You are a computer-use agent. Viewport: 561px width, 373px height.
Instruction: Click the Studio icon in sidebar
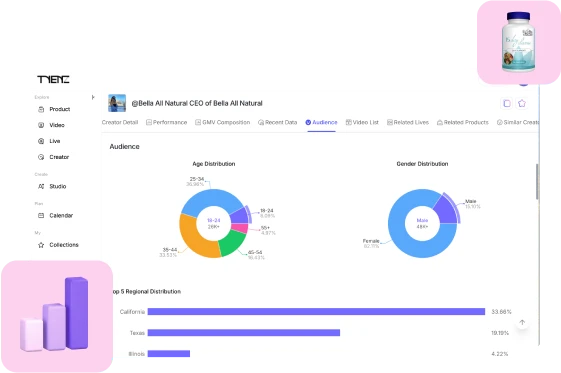pyautogui.click(x=41, y=186)
